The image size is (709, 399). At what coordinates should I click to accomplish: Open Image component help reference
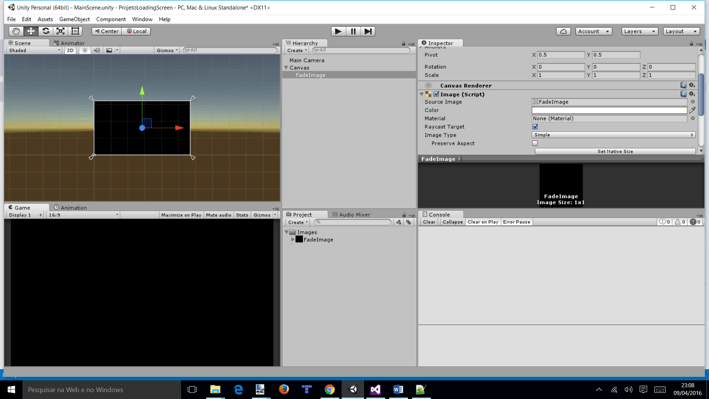[683, 94]
